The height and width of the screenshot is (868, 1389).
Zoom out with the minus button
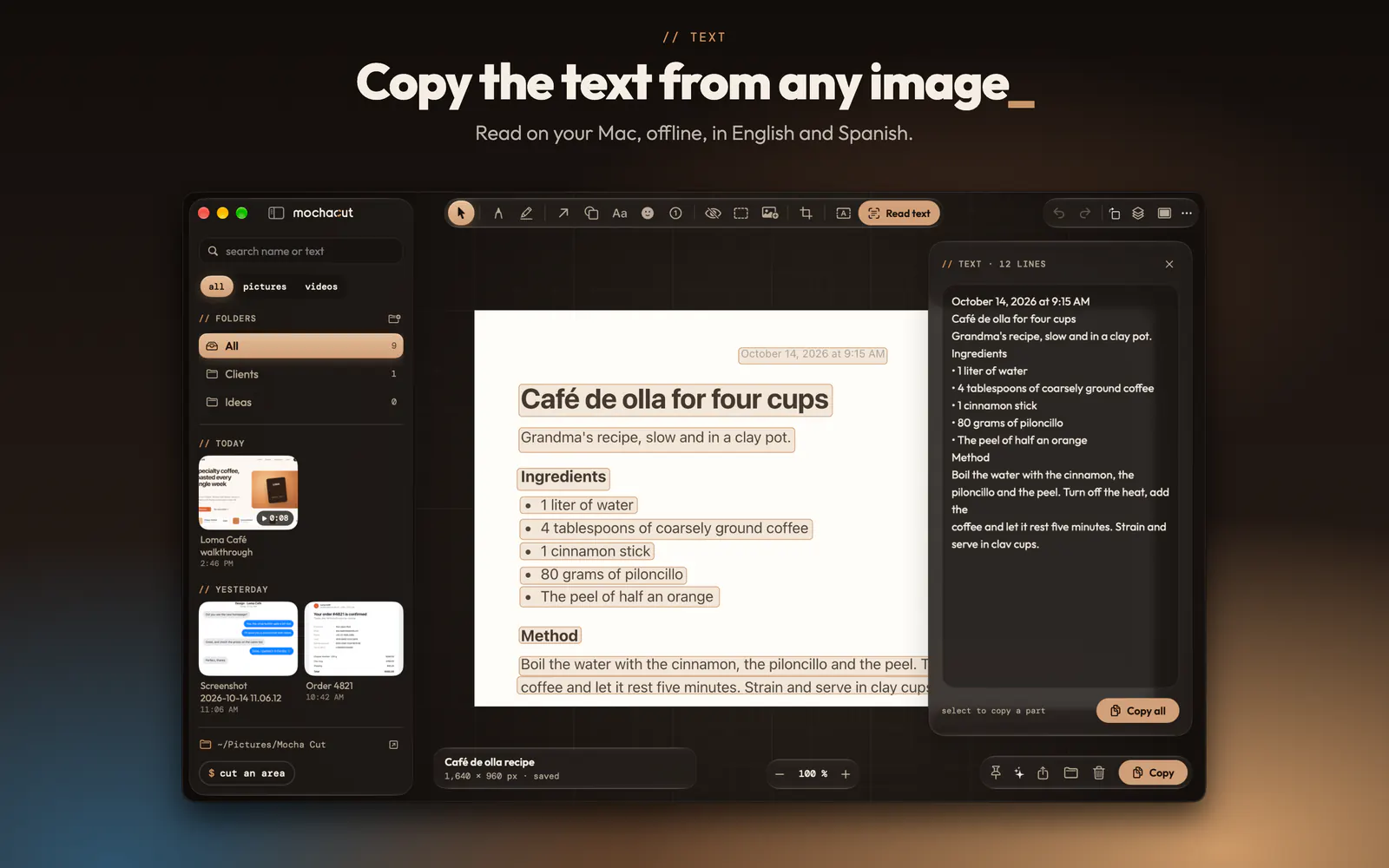click(x=780, y=774)
